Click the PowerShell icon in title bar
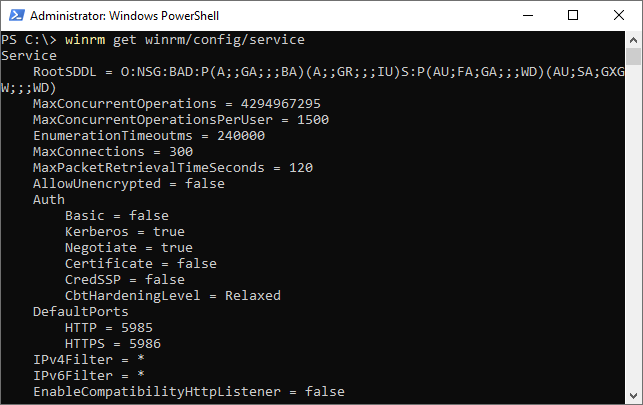The width and height of the screenshot is (643, 405). 17,16
